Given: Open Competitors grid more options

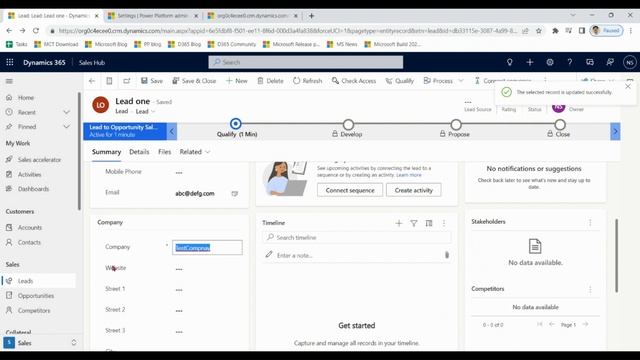Looking at the screenshot, I should tap(590, 289).
